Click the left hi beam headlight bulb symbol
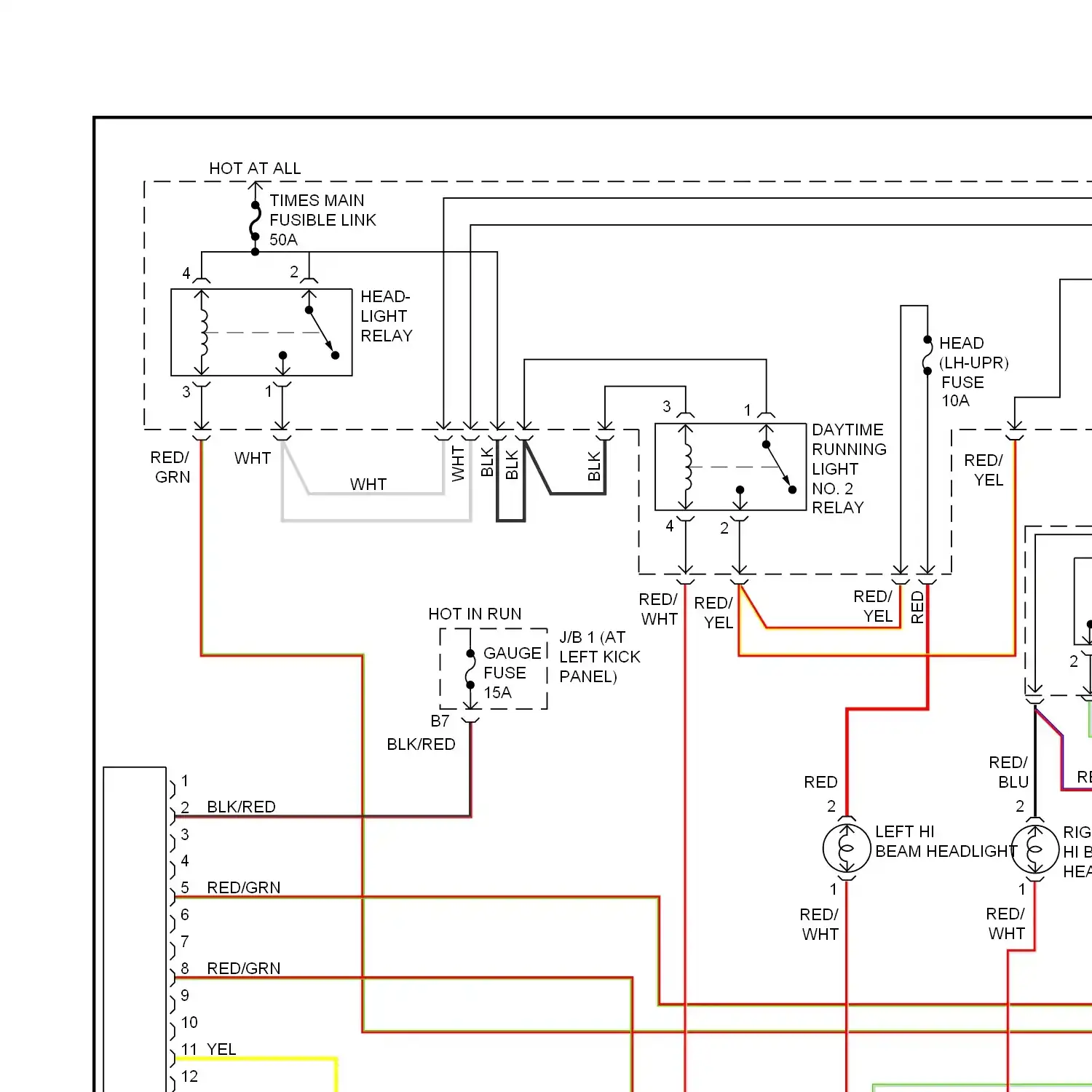 [847, 848]
